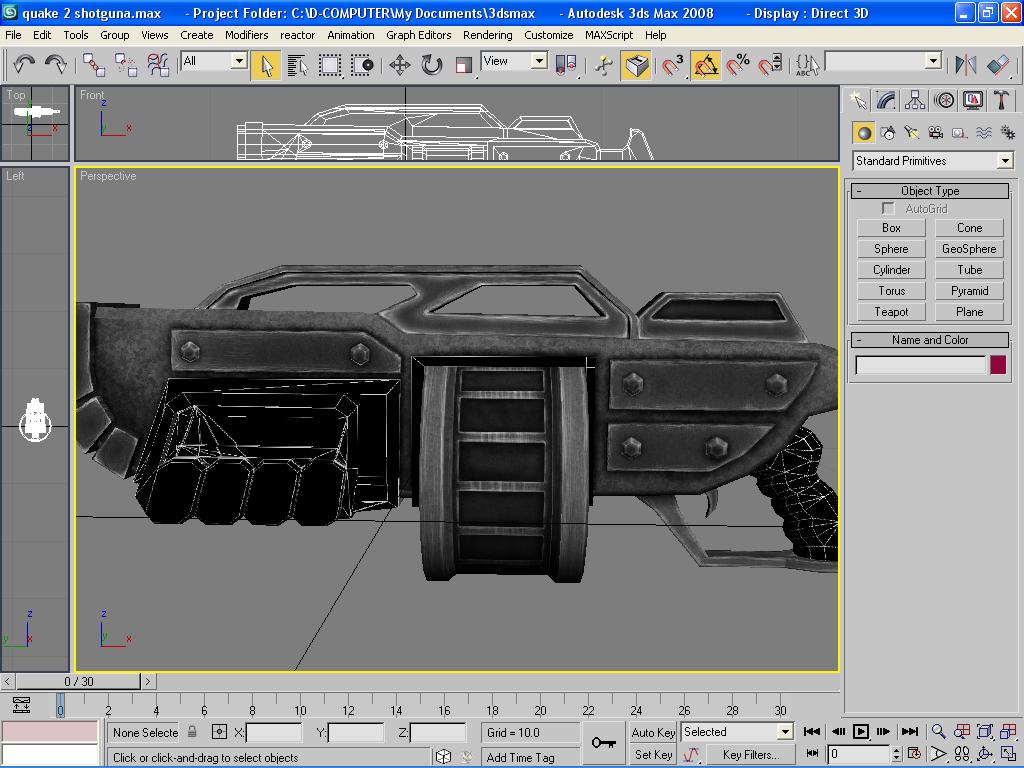Open the Rendering menu
Viewport: 1024px width, 768px height.
click(488, 35)
